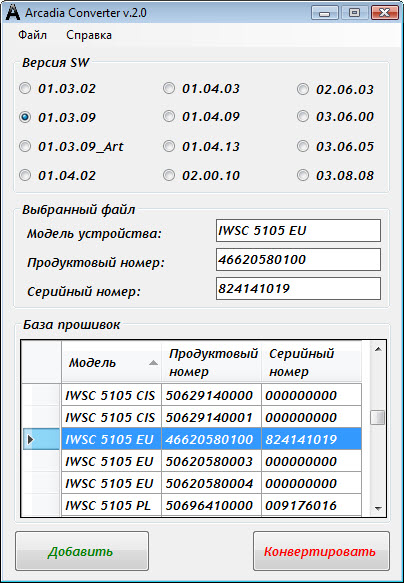Click the Arcadia Converter app icon in title bar
Screen dimensions: 404x583
tap(13, 12)
